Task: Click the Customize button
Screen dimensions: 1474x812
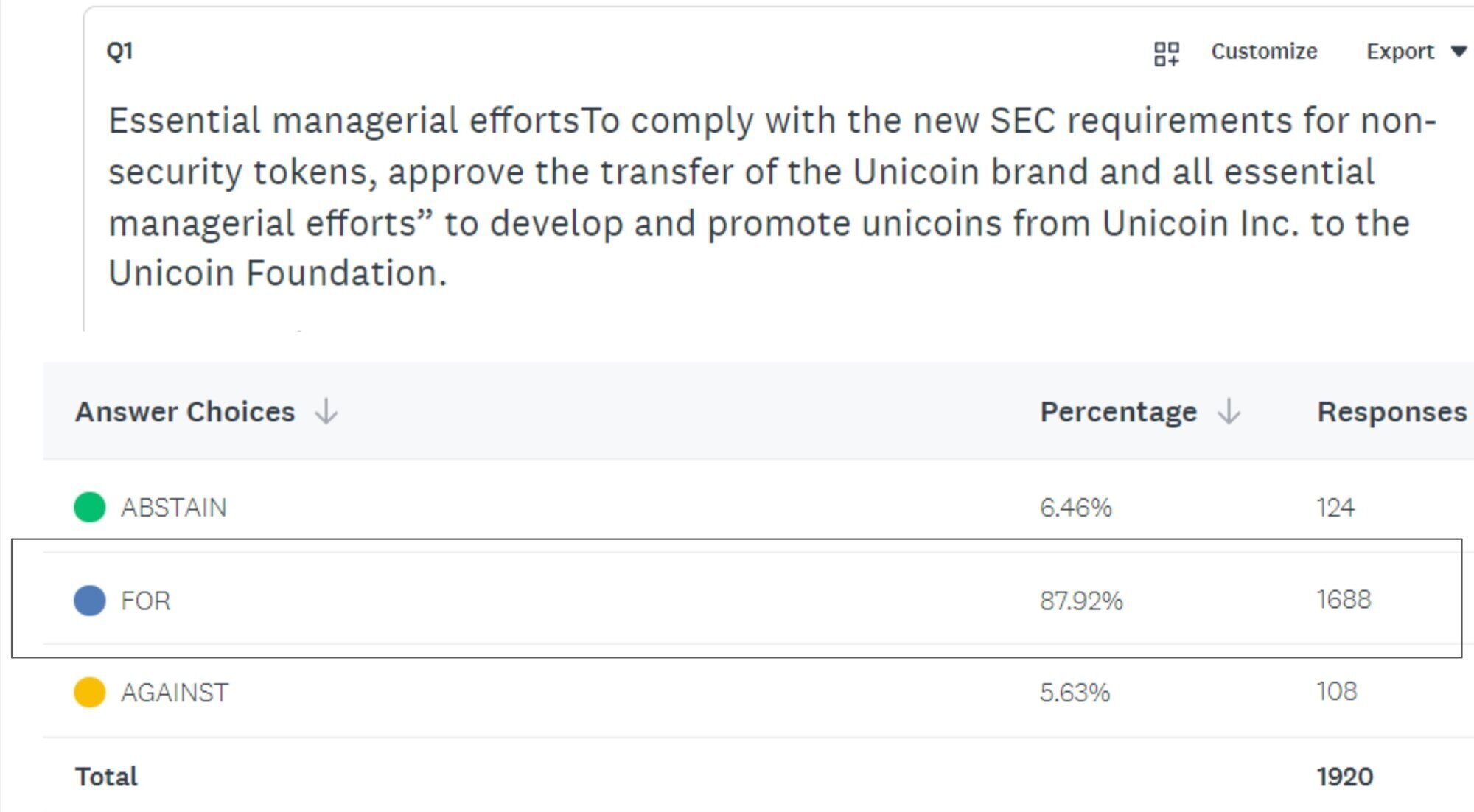Action: tap(1264, 52)
